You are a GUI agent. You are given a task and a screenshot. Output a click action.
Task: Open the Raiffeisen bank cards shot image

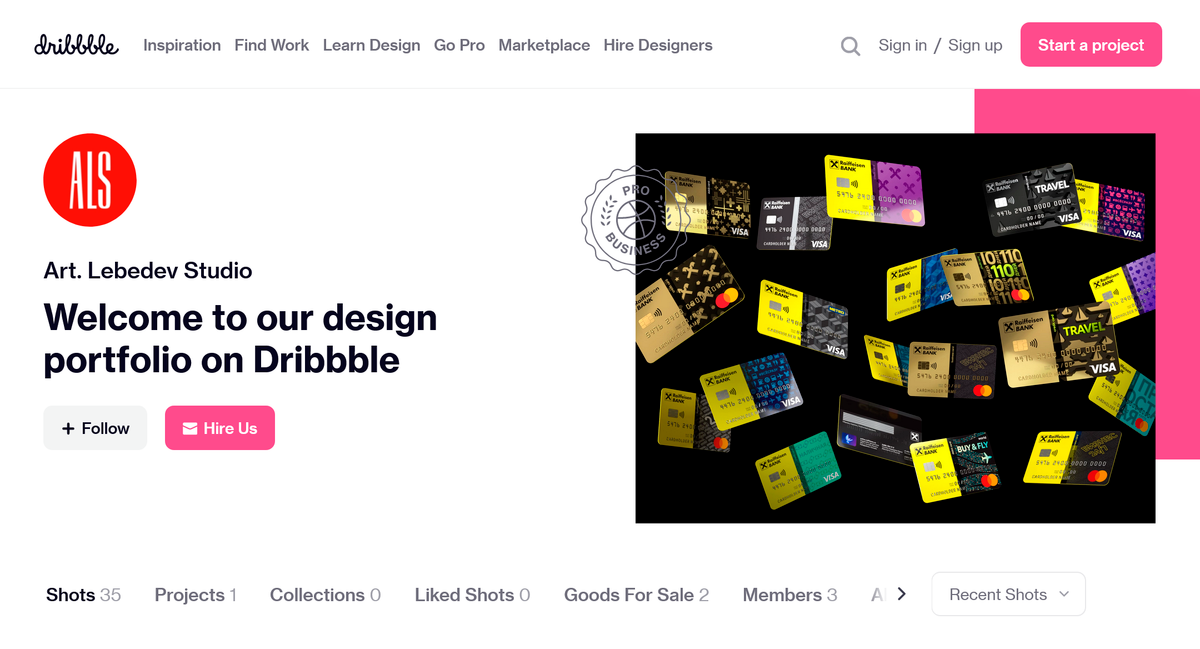tap(895, 328)
